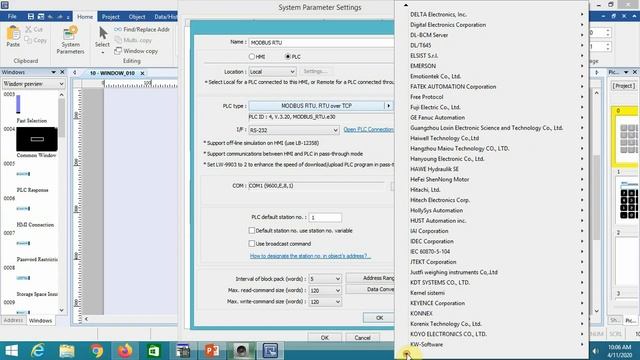
Task: Click the Address Range button
Action: pyautogui.click(x=370, y=278)
